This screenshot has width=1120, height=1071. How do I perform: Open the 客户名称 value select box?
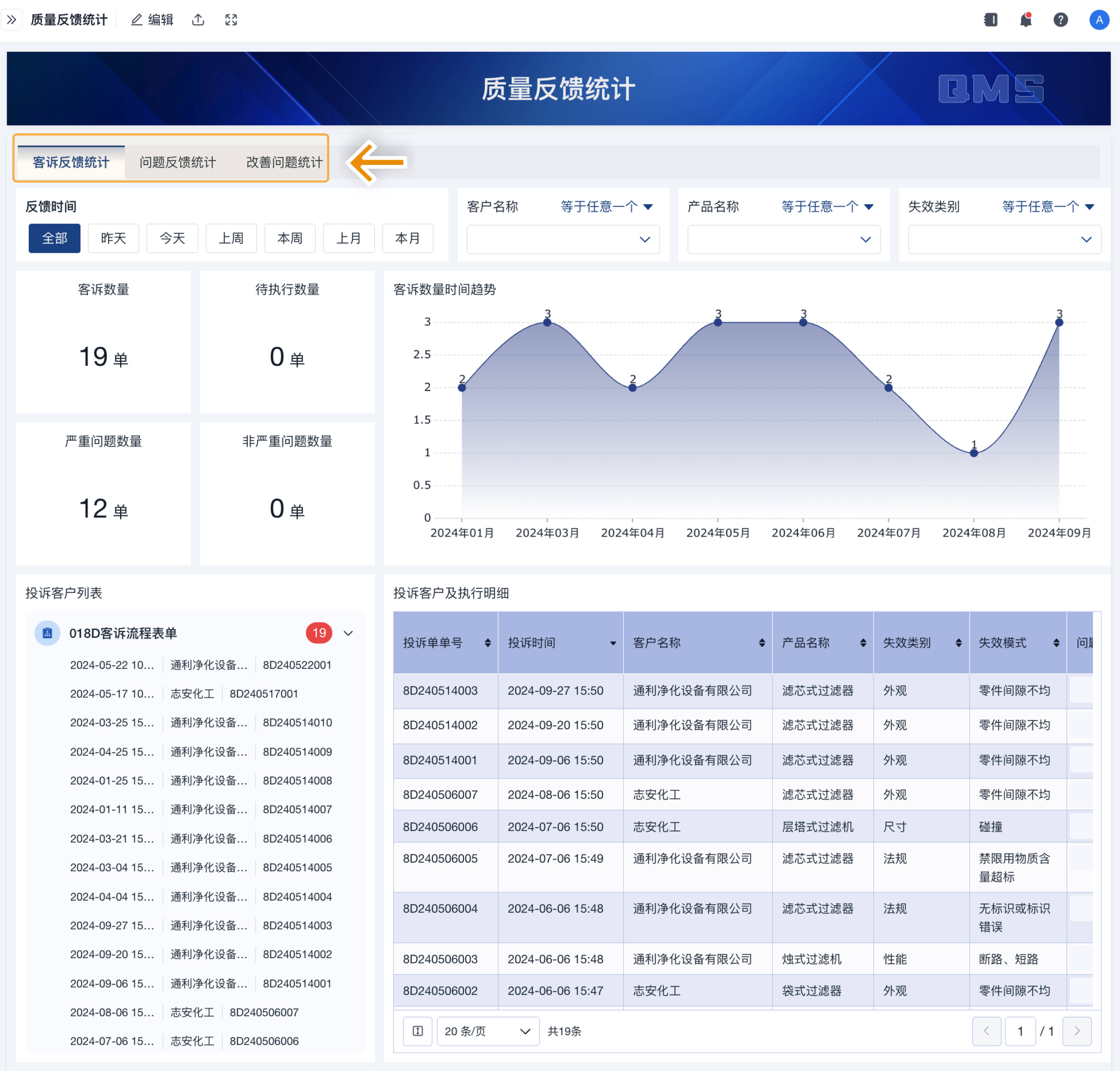click(x=563, y=239)
